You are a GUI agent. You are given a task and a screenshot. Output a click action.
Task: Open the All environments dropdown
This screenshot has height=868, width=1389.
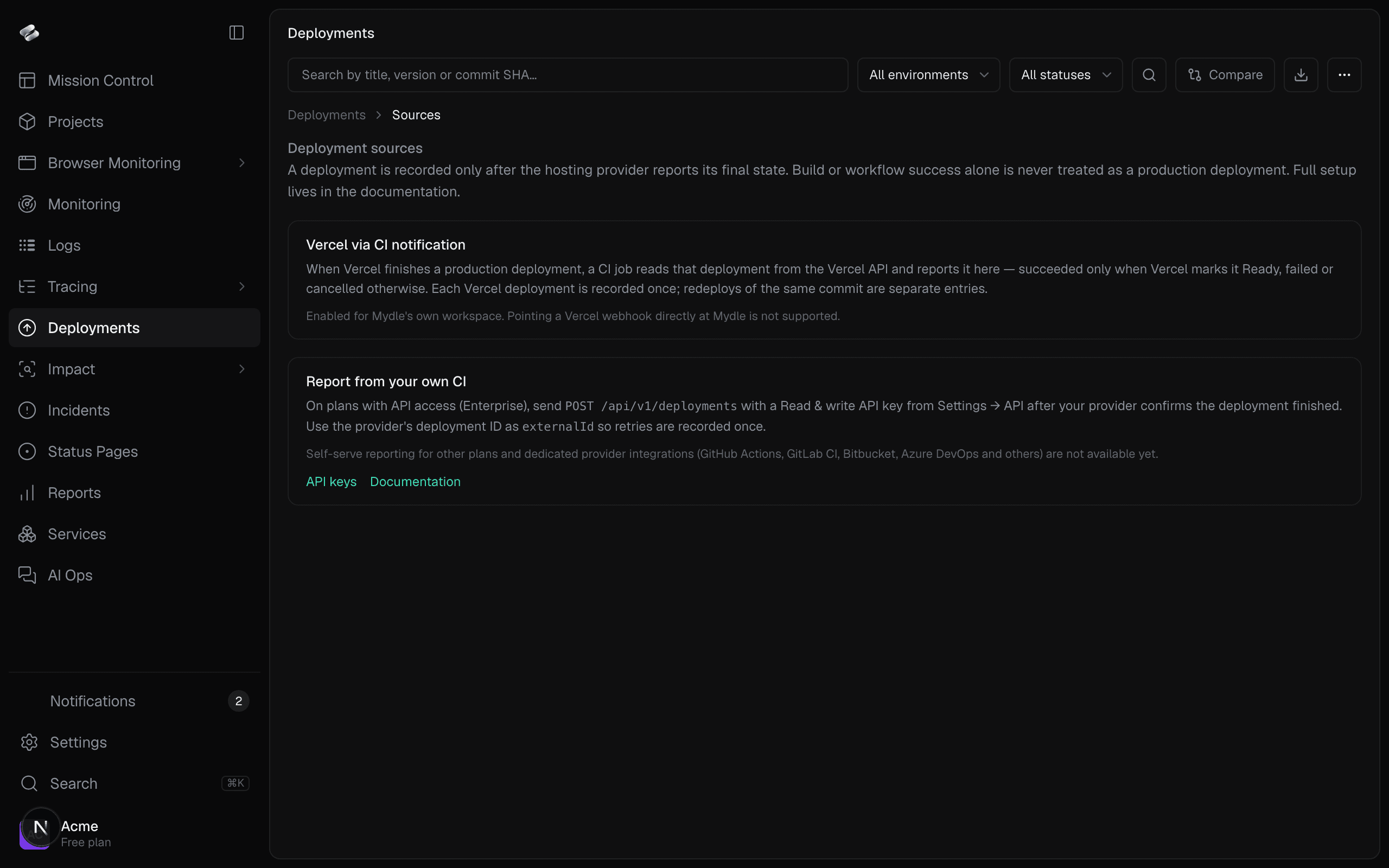(929, 75)
